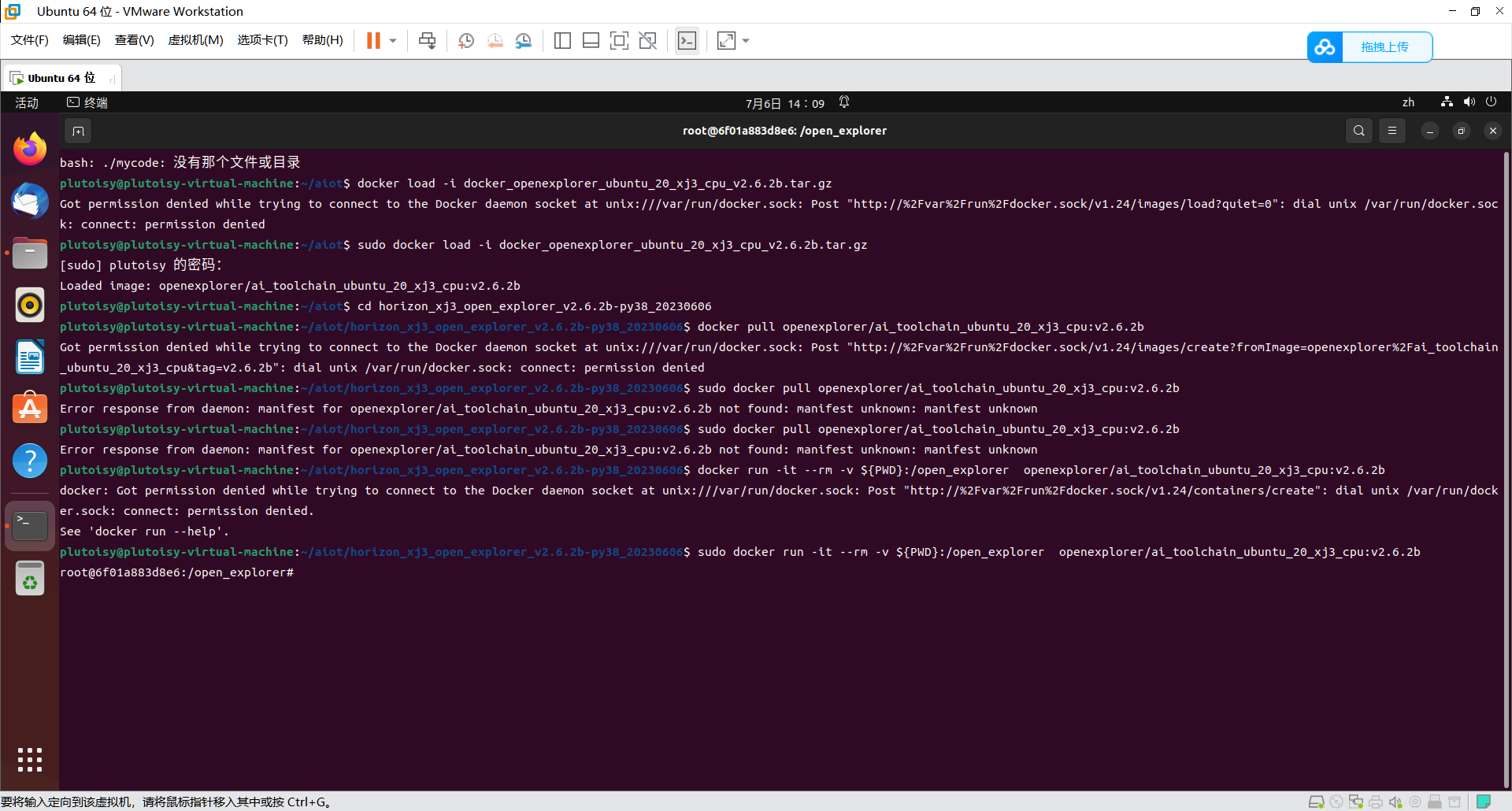Open the 选项卡(T) menu
Viewport: 1512px width, 811px height.
click(x=263, y=40)
